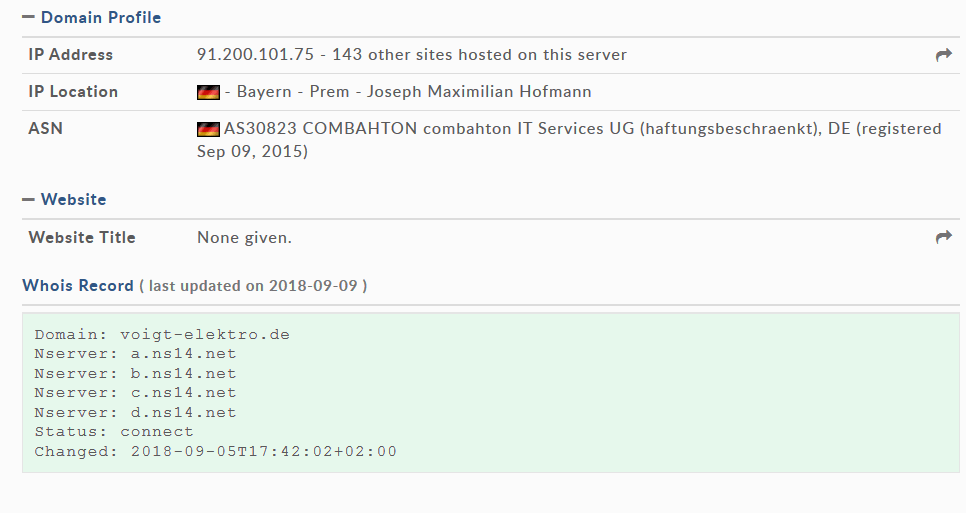The height and width of the screenshot is (513, 966).
Task: Click the share arrow beside Website Title
Action: point(943,237)
